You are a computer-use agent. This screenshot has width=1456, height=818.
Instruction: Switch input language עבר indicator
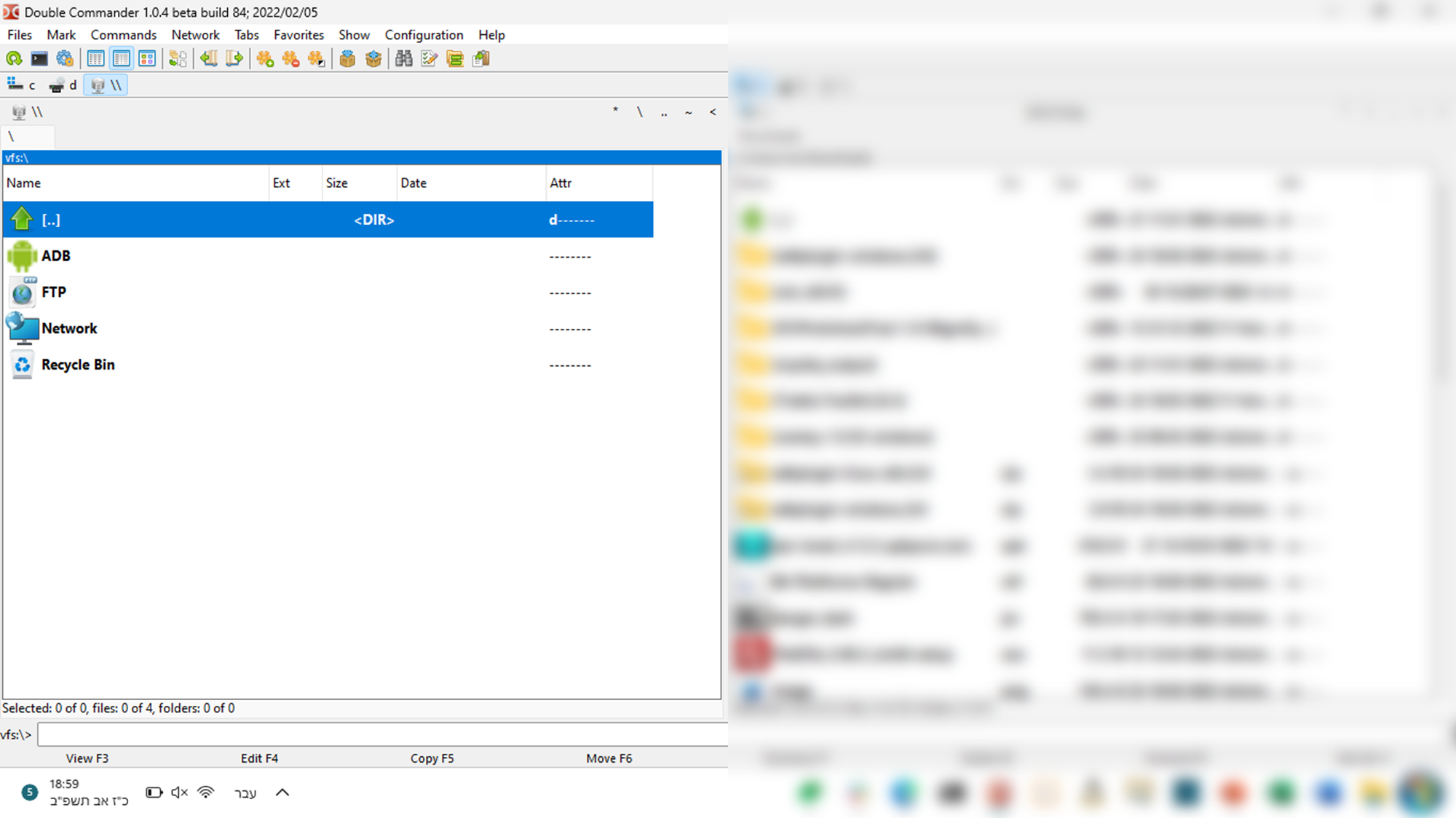coord(245,793)
